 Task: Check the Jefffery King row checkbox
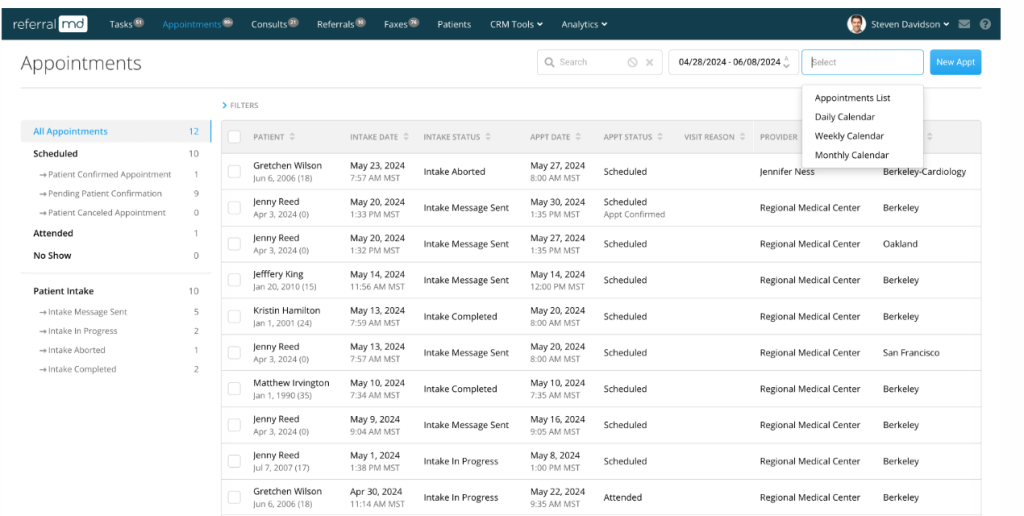pyautogui.click(x=234, y=280)
